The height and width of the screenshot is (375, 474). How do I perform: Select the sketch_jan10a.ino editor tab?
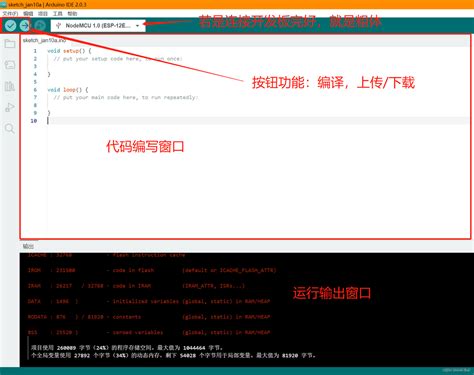(44, 40)
